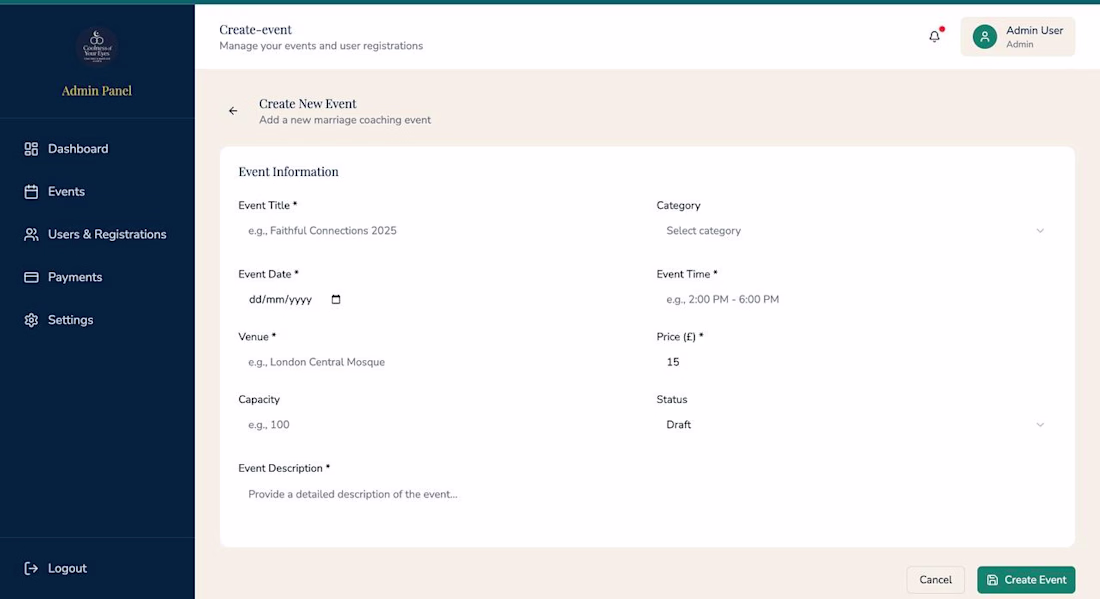Open the Admin User profile menu

tap(1018, 36)
